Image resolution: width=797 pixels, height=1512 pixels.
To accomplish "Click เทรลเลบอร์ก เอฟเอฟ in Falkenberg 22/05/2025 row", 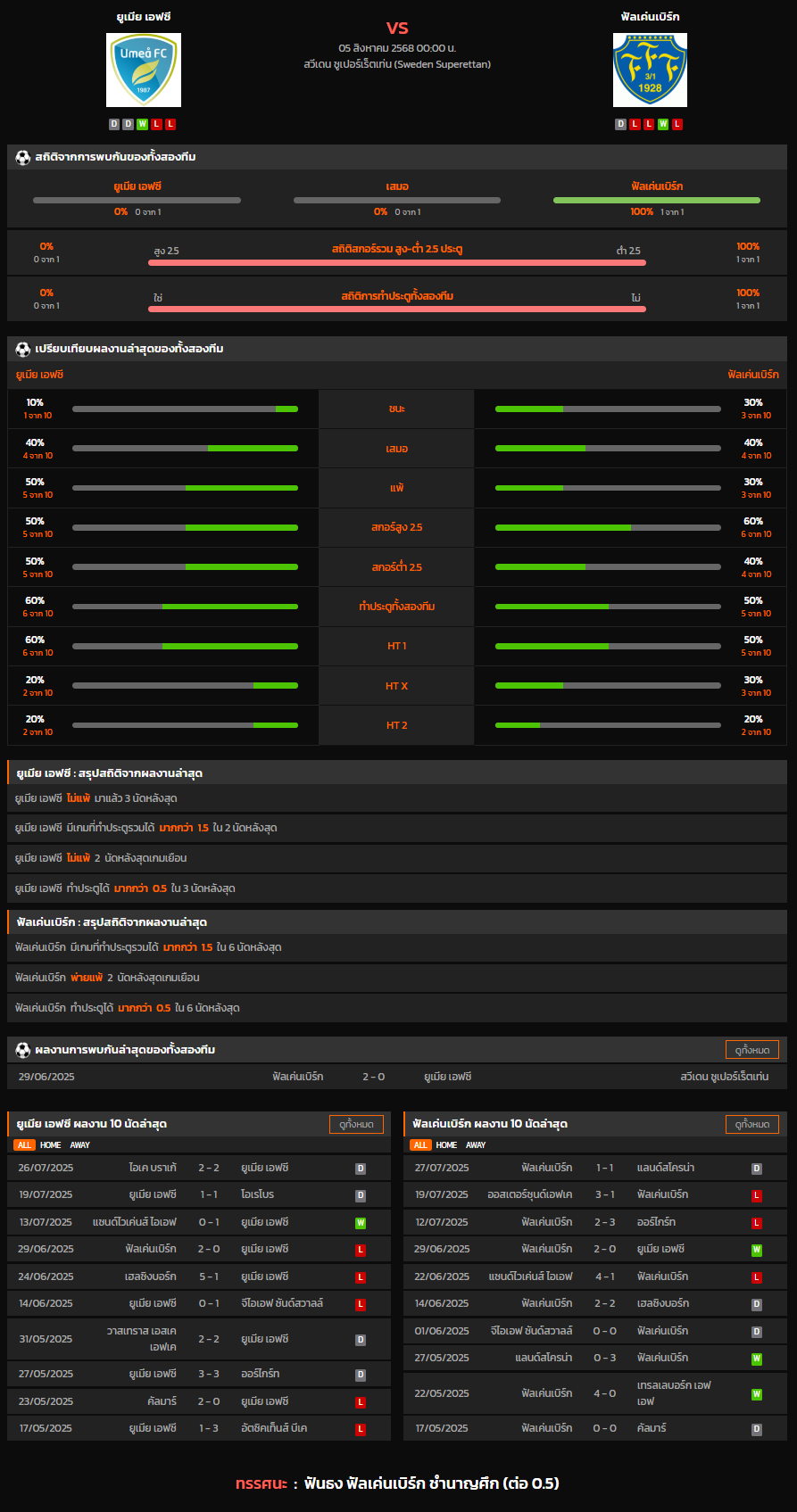I will (x=674, y=1393).
